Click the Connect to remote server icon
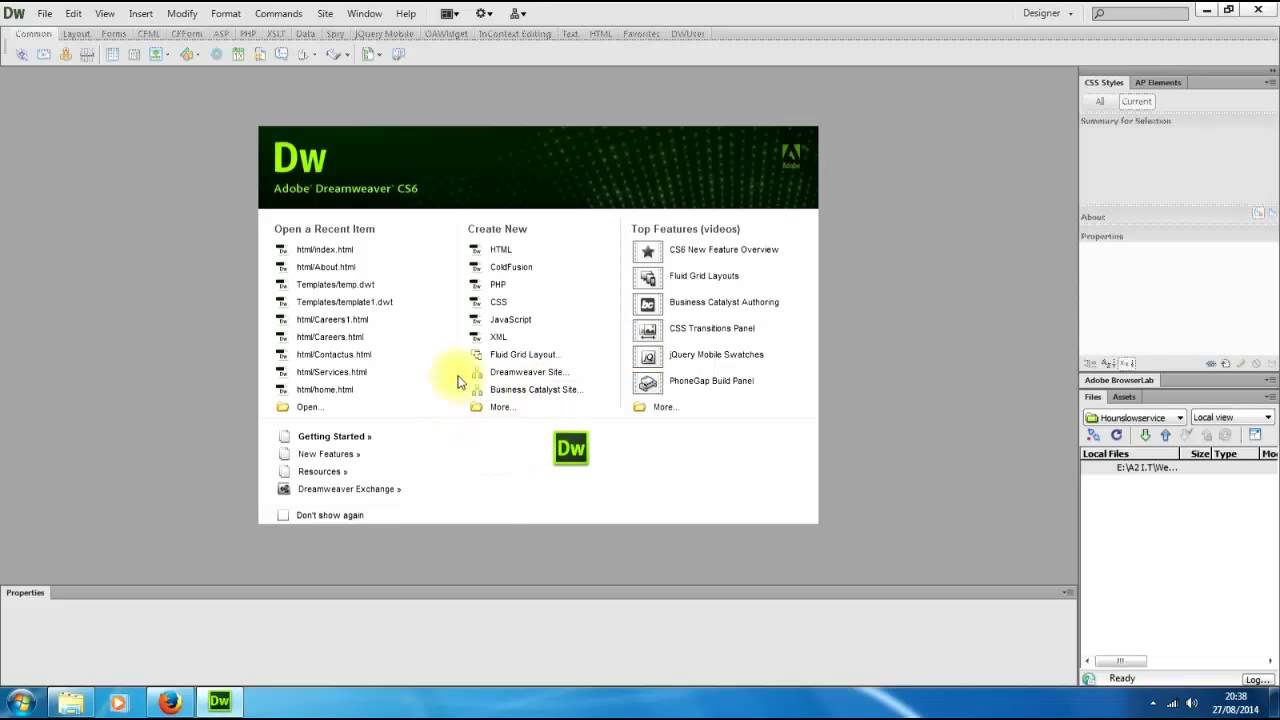 click(1093, 435)
